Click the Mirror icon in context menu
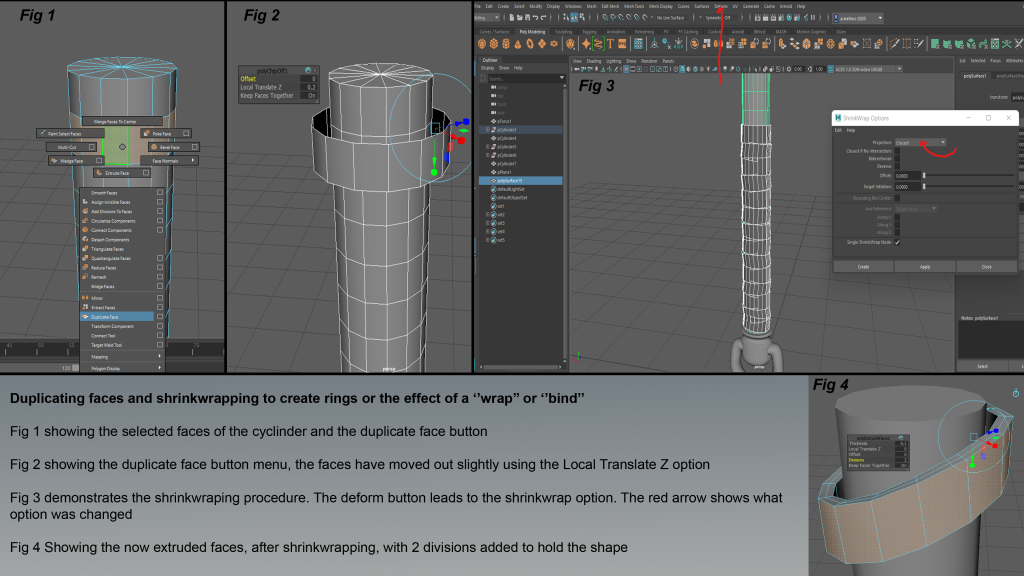1024x576 pixels. [x=85, y=298]
